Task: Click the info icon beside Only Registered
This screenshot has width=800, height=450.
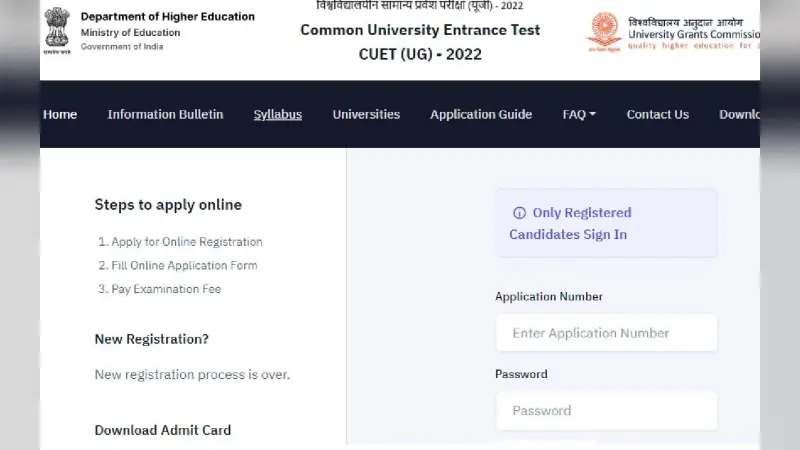Action: click(519, 213)
